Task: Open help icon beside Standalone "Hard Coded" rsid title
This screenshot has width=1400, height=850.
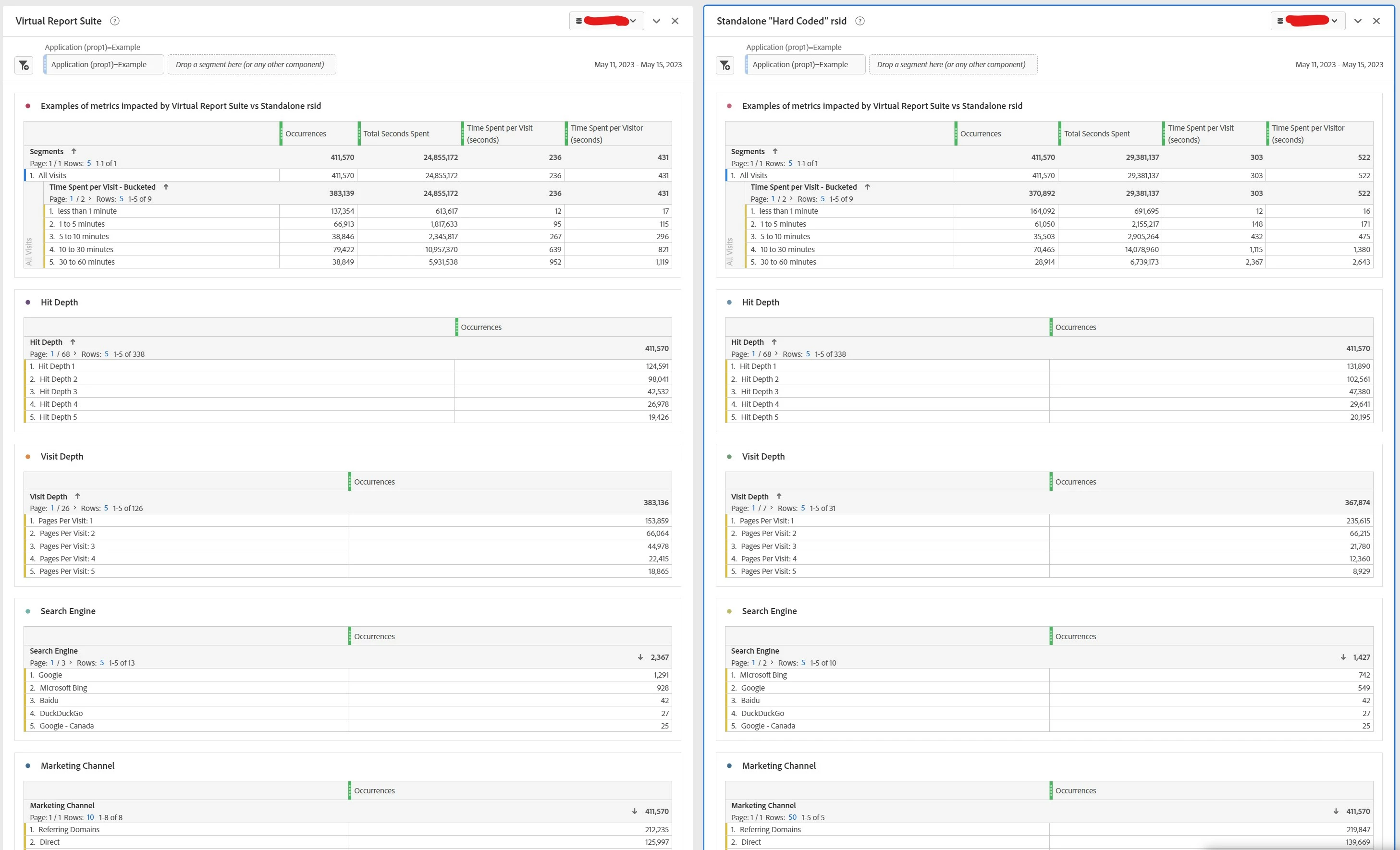Action: coord(860,21)
